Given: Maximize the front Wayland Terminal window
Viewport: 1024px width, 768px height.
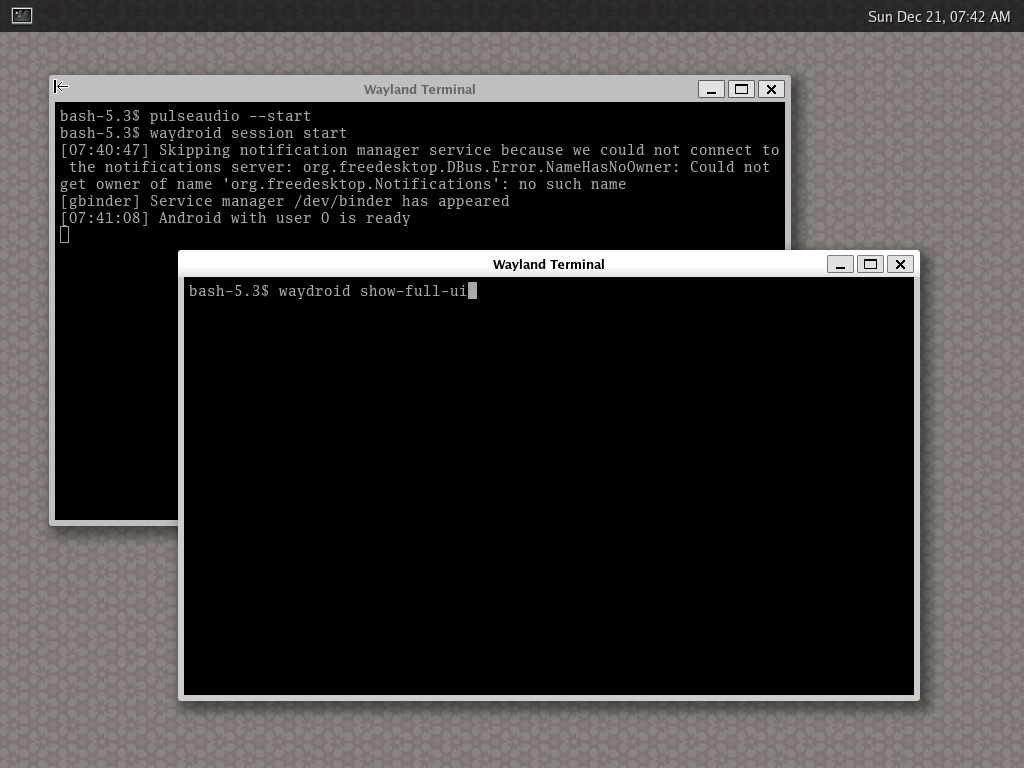Looking at the screenshot, I should click(x=870, y=264).
